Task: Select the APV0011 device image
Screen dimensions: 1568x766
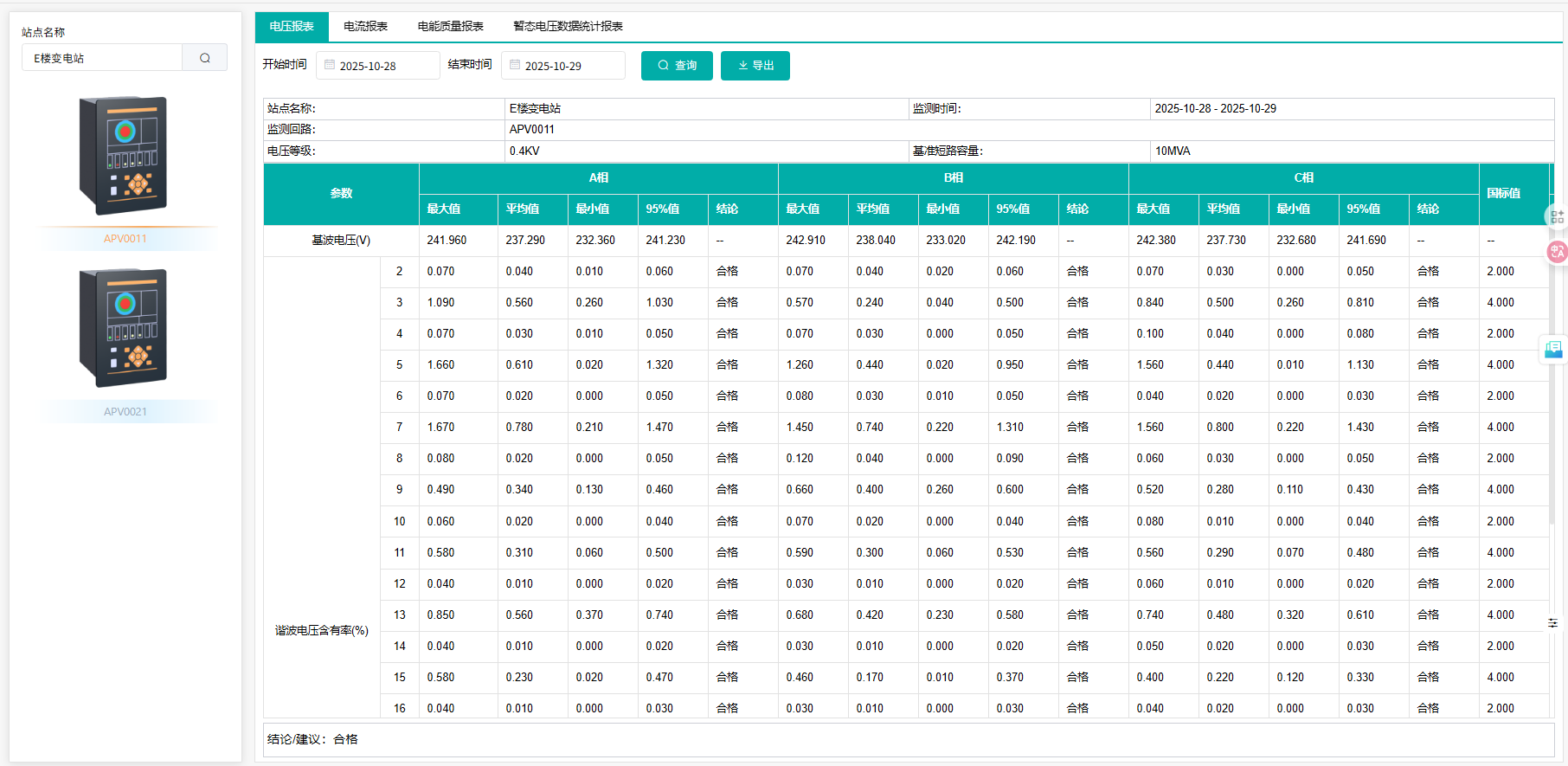Action: coord(124,156)
